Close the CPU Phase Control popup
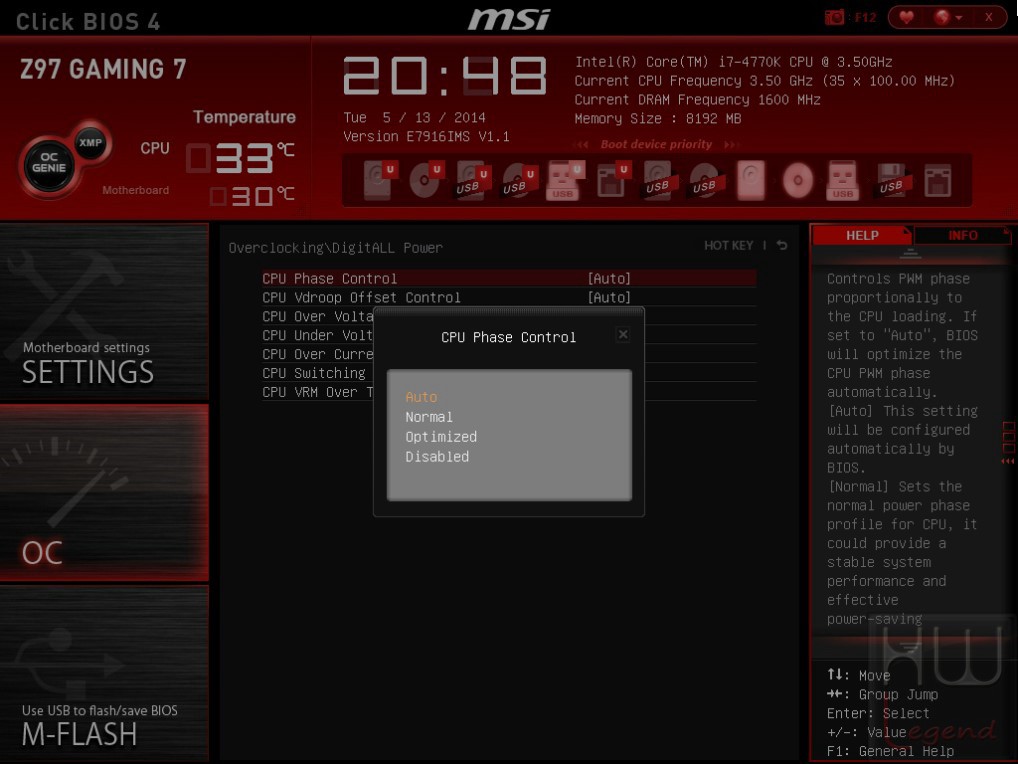Screen dimensions: 1018x764 [x=623, y=334]
